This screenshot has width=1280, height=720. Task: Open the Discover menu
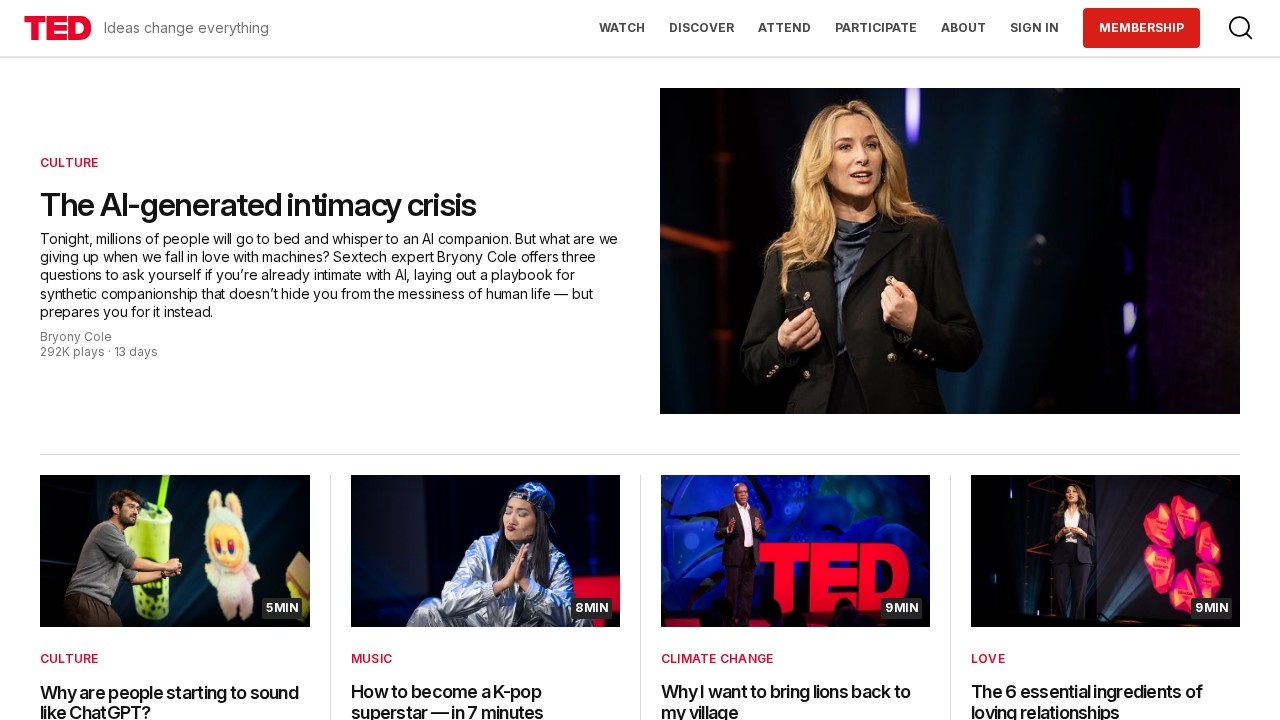pos(701,28)
